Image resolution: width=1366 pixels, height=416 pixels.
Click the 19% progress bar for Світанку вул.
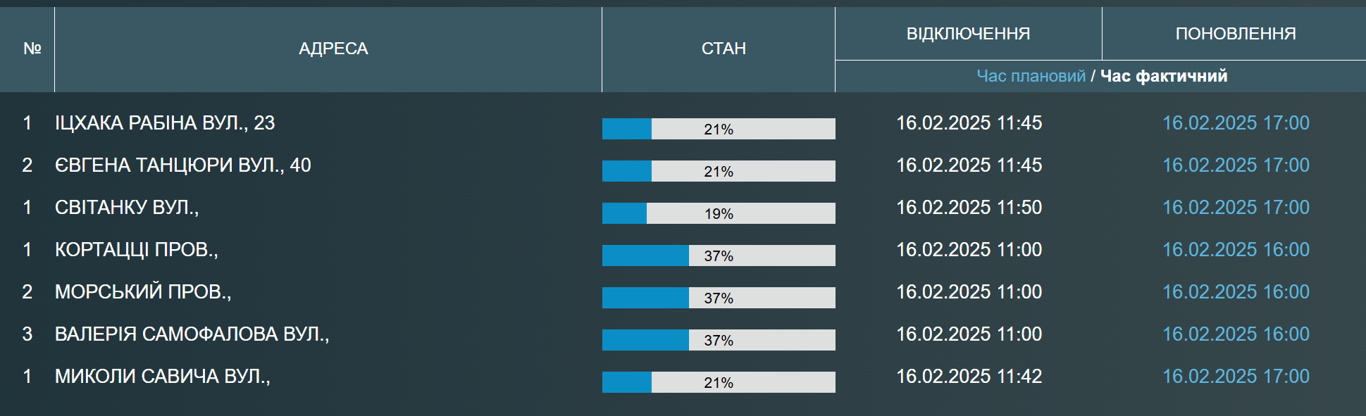coord(718,213)
